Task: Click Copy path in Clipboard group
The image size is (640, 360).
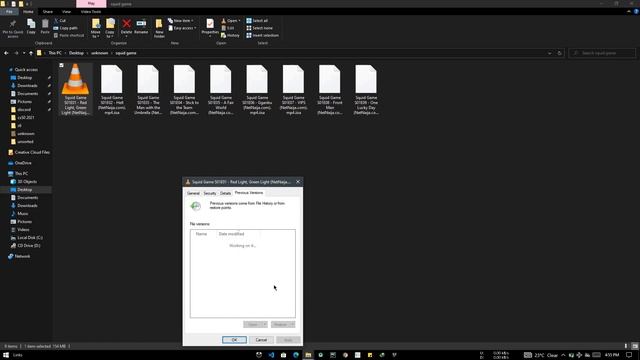Action: click(x=65, y=28)
